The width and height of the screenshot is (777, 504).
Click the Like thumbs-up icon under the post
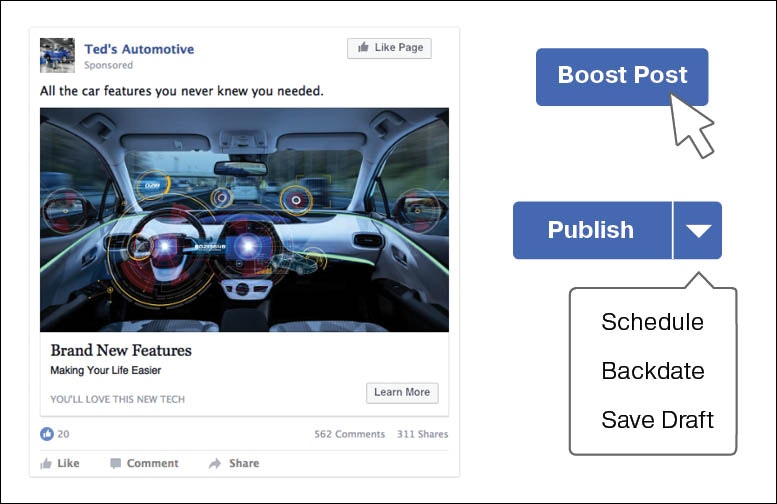pos(46,464)
